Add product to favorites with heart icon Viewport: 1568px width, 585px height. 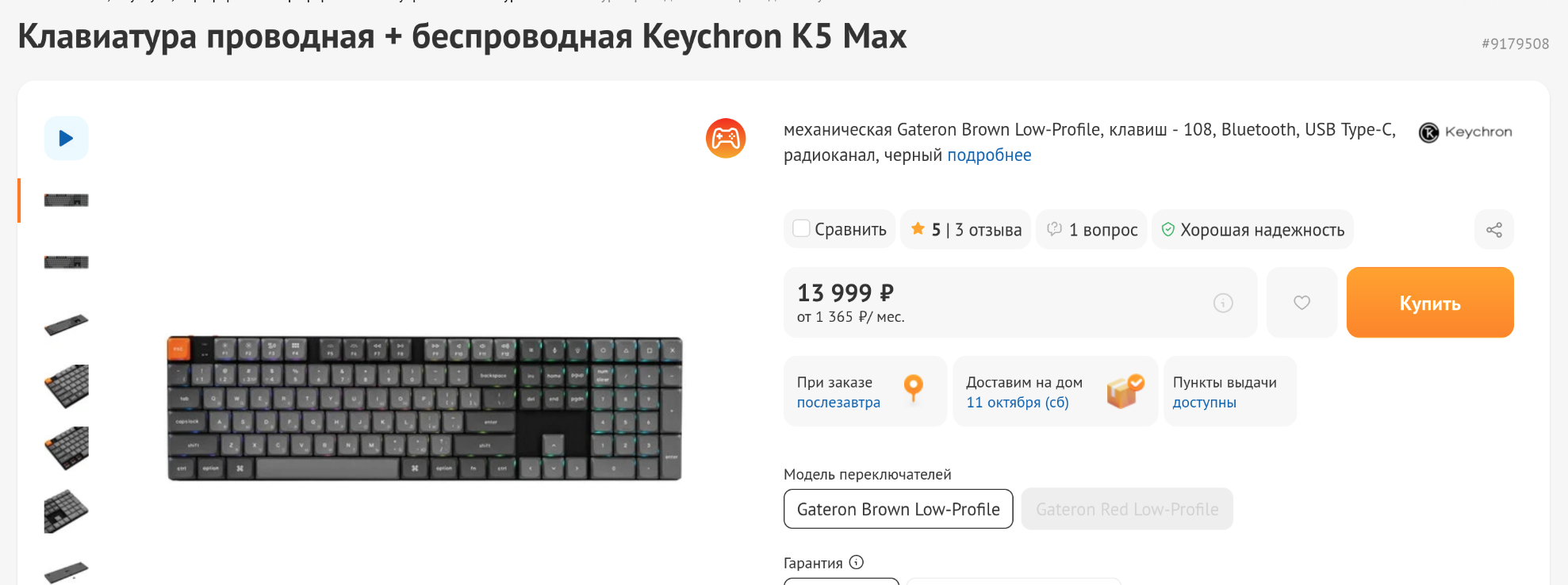coord(1302,303)
